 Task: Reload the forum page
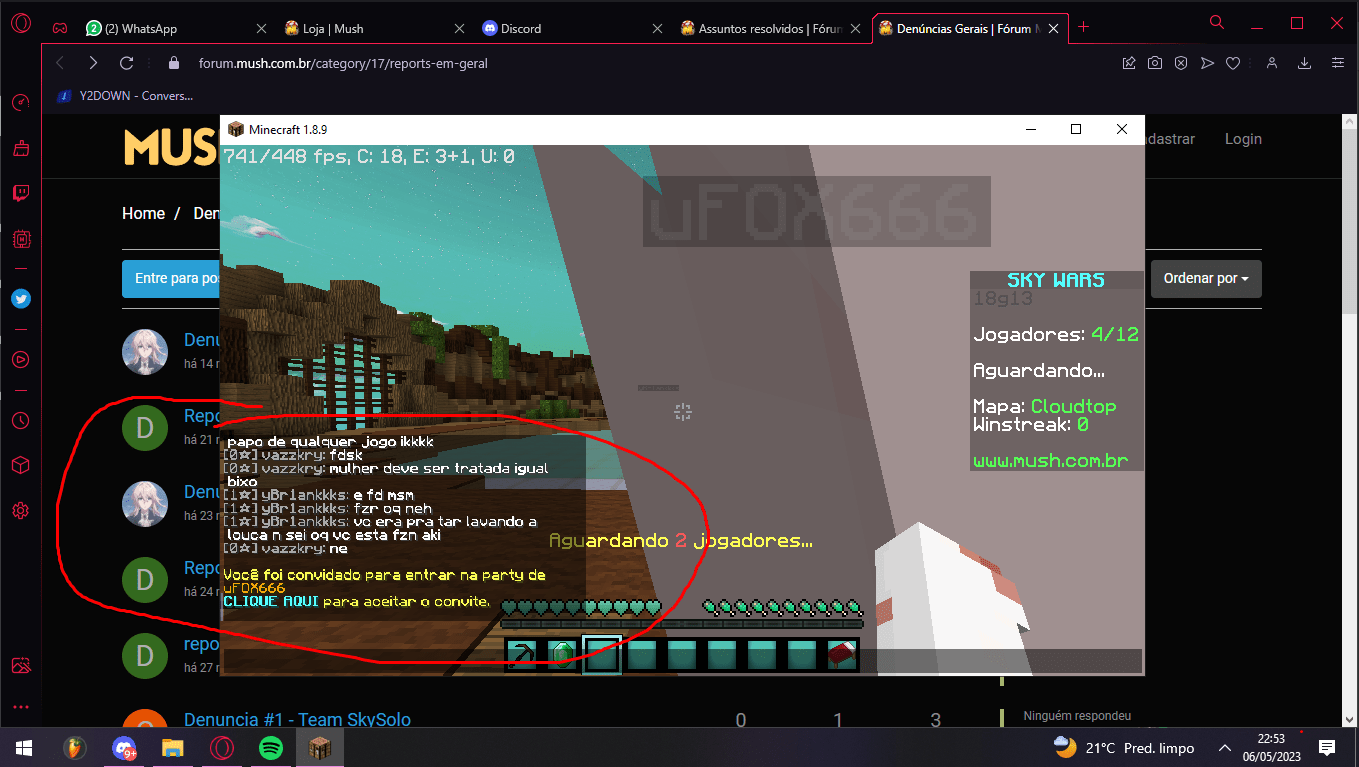click(x=127, y=63)
